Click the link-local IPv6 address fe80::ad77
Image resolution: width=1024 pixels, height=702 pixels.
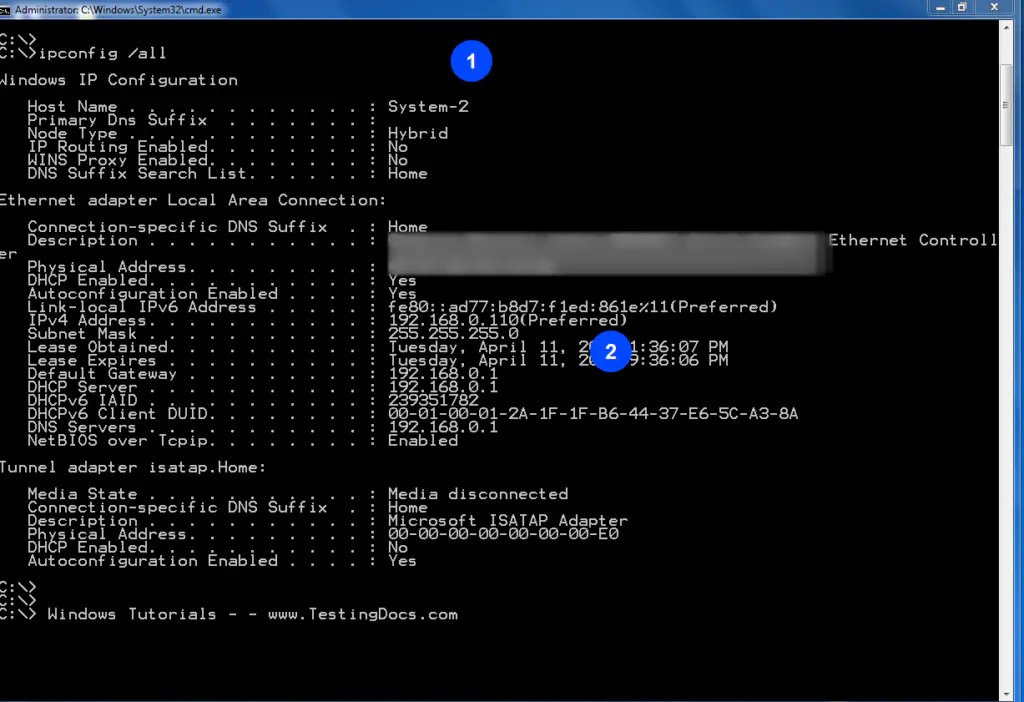point(583,307)
